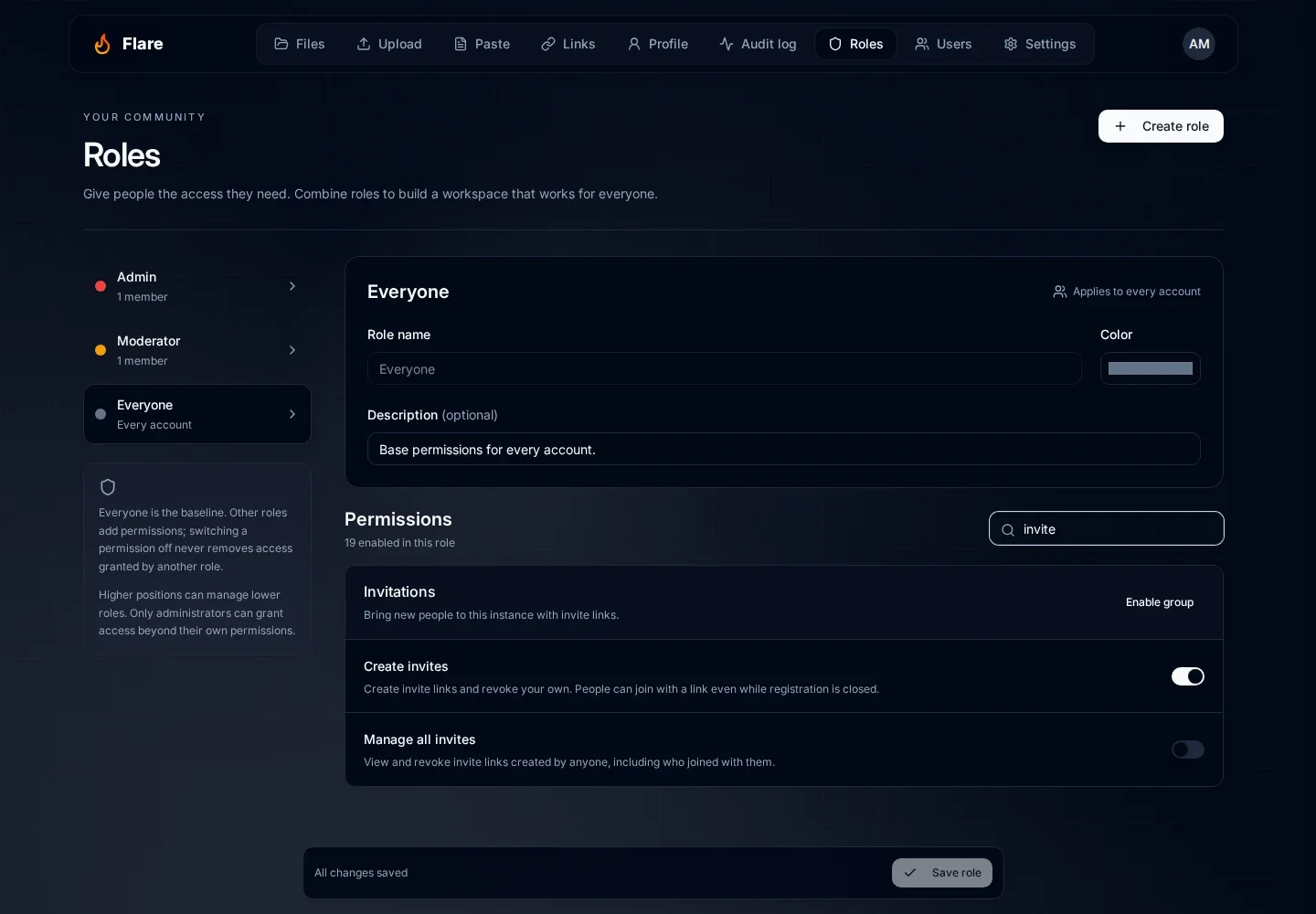The image size is (1316, 914).
Task: Click the 'All changes saved' status text
Action: pos(361,873)
